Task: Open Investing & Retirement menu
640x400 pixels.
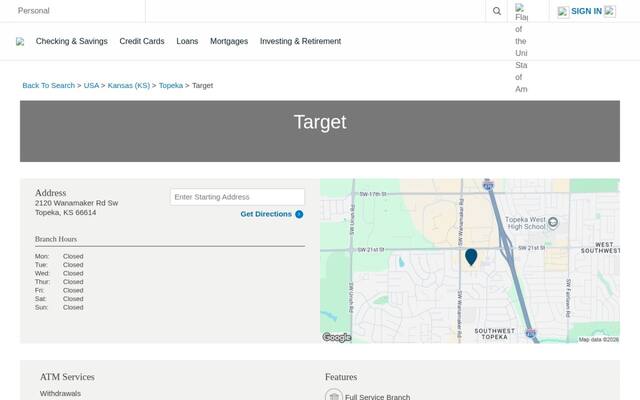Action: point(300,41)
